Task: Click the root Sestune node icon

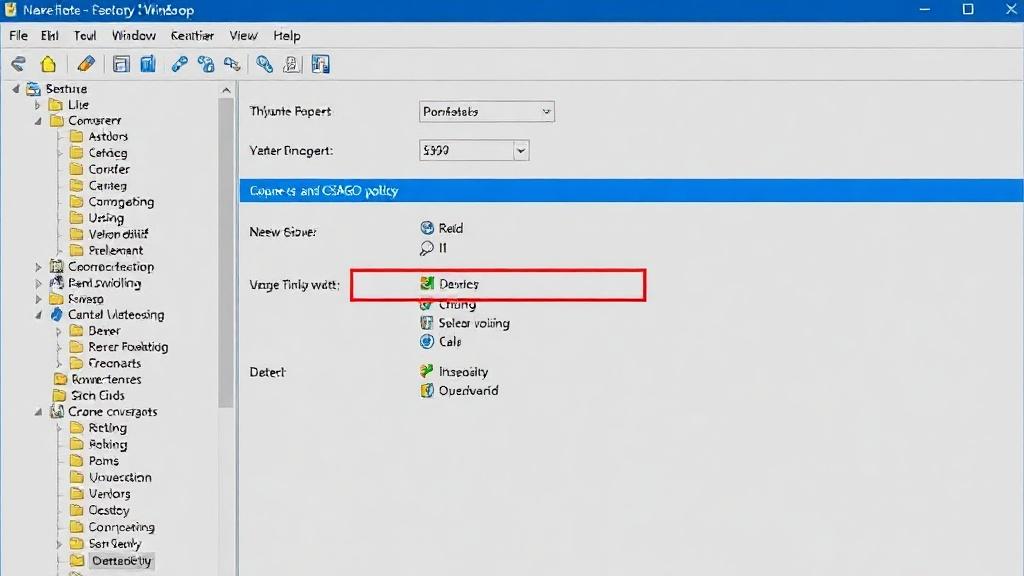Action: (33, 89)
